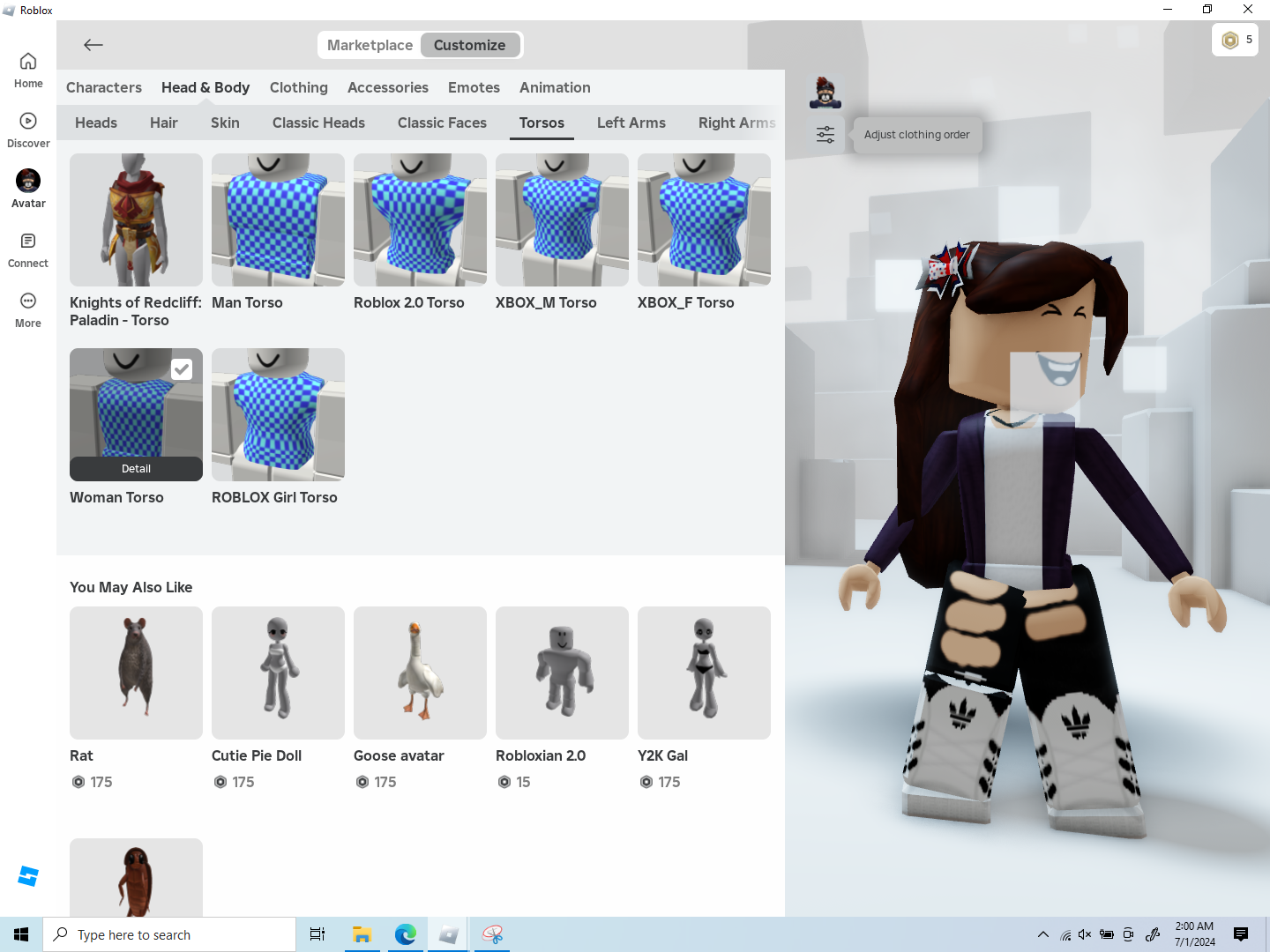Open the Home sidebar icon
The image size is (1270, 952).
pos(28,71)
